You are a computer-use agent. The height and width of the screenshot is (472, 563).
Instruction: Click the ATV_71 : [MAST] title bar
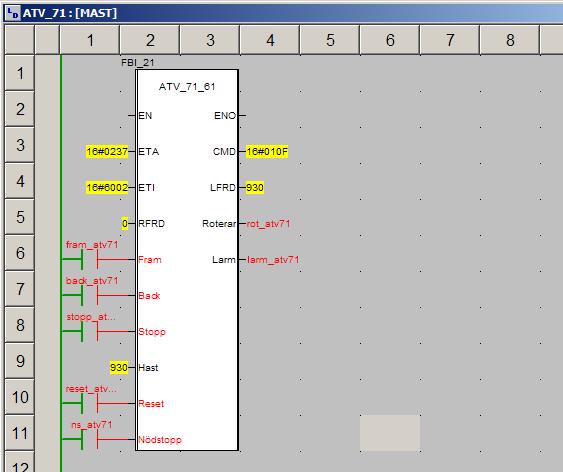click(283, 13)
